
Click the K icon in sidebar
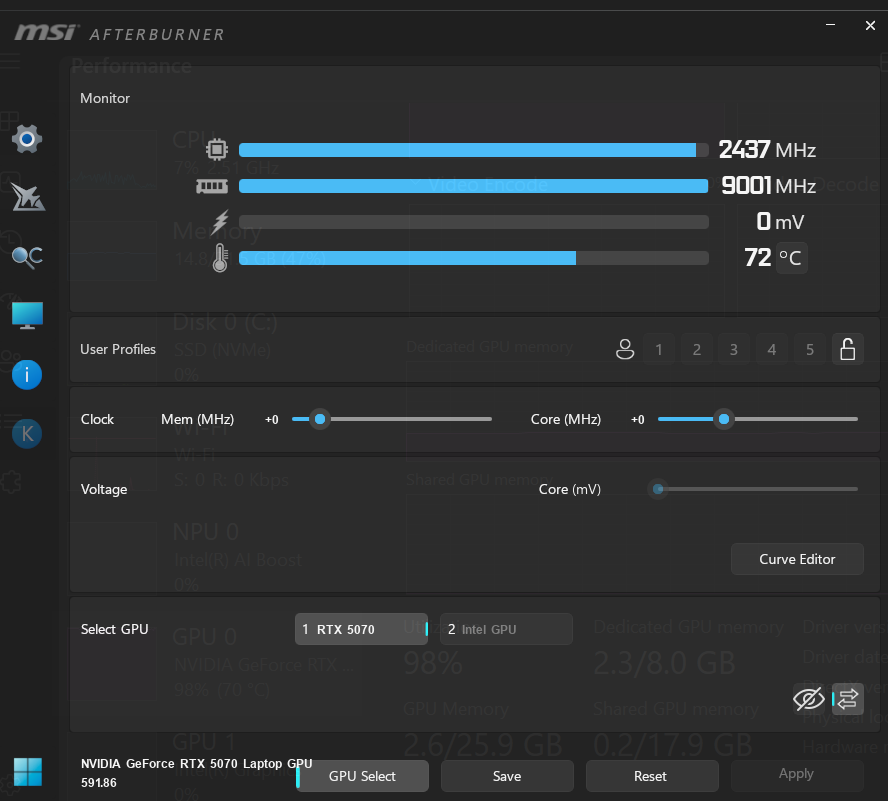click(27, 434)
